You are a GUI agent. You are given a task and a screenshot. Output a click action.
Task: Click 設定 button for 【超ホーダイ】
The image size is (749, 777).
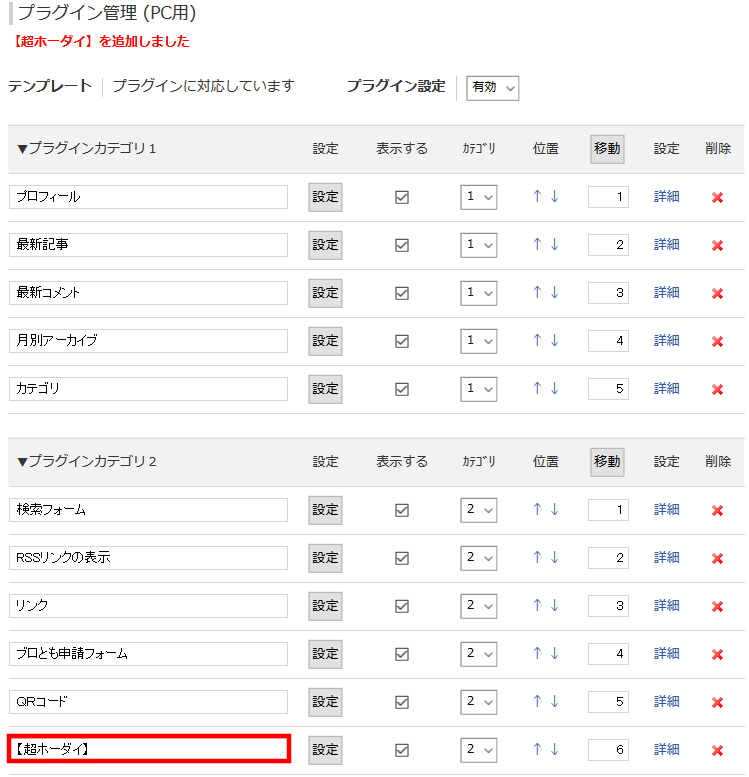click(325, 750)
